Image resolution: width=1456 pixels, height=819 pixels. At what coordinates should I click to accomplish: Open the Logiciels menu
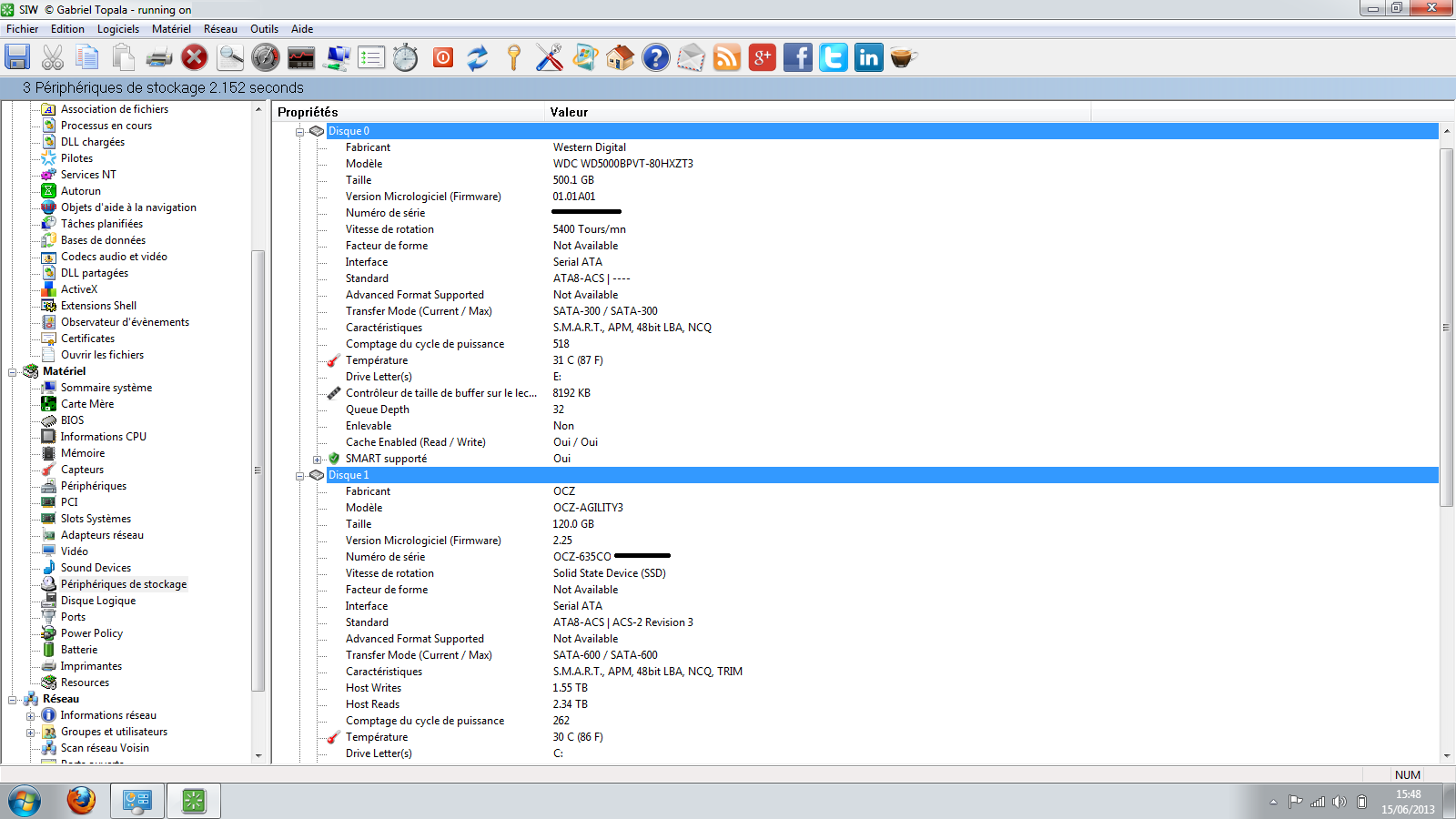[118, 29]
